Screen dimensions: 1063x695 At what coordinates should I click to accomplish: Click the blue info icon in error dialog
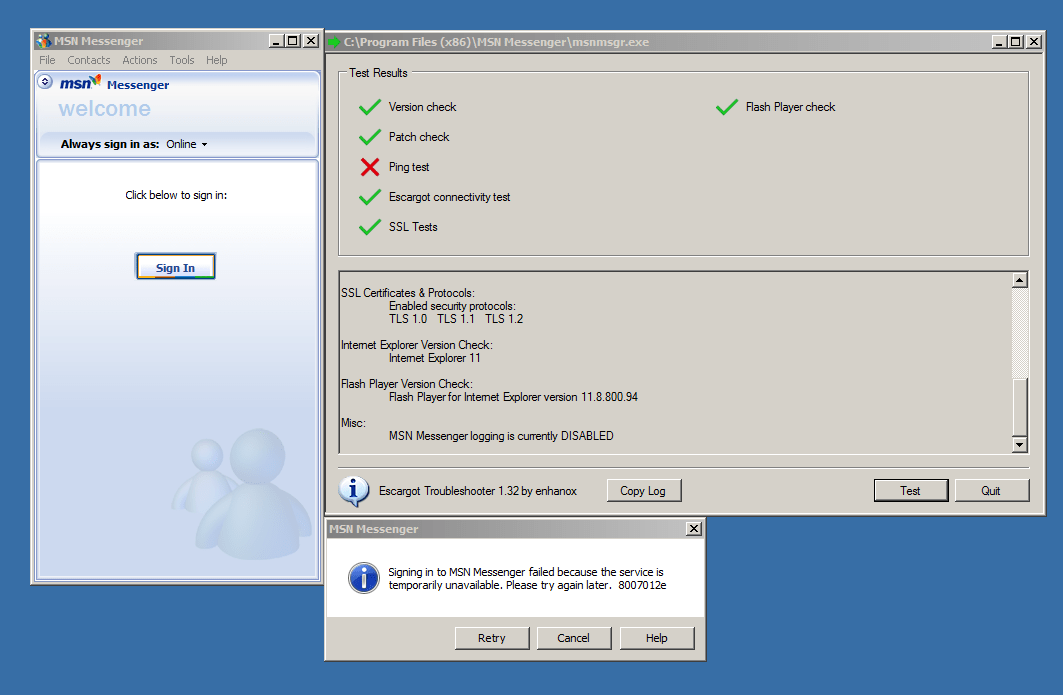363,578
